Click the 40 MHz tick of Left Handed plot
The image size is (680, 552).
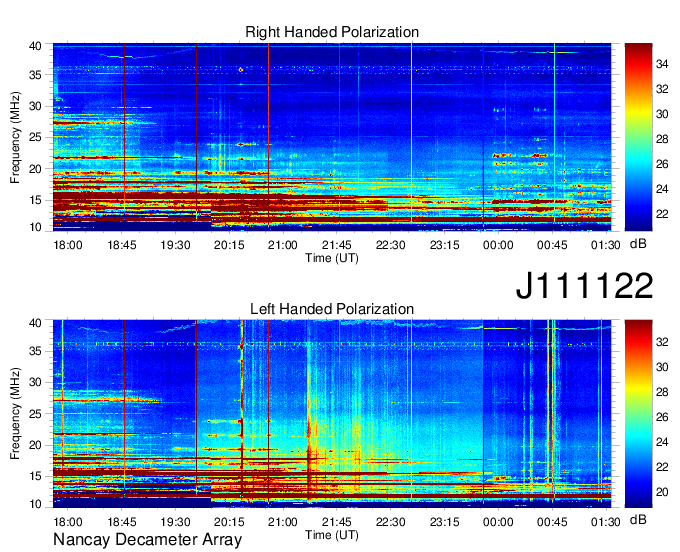coord(35,323)
